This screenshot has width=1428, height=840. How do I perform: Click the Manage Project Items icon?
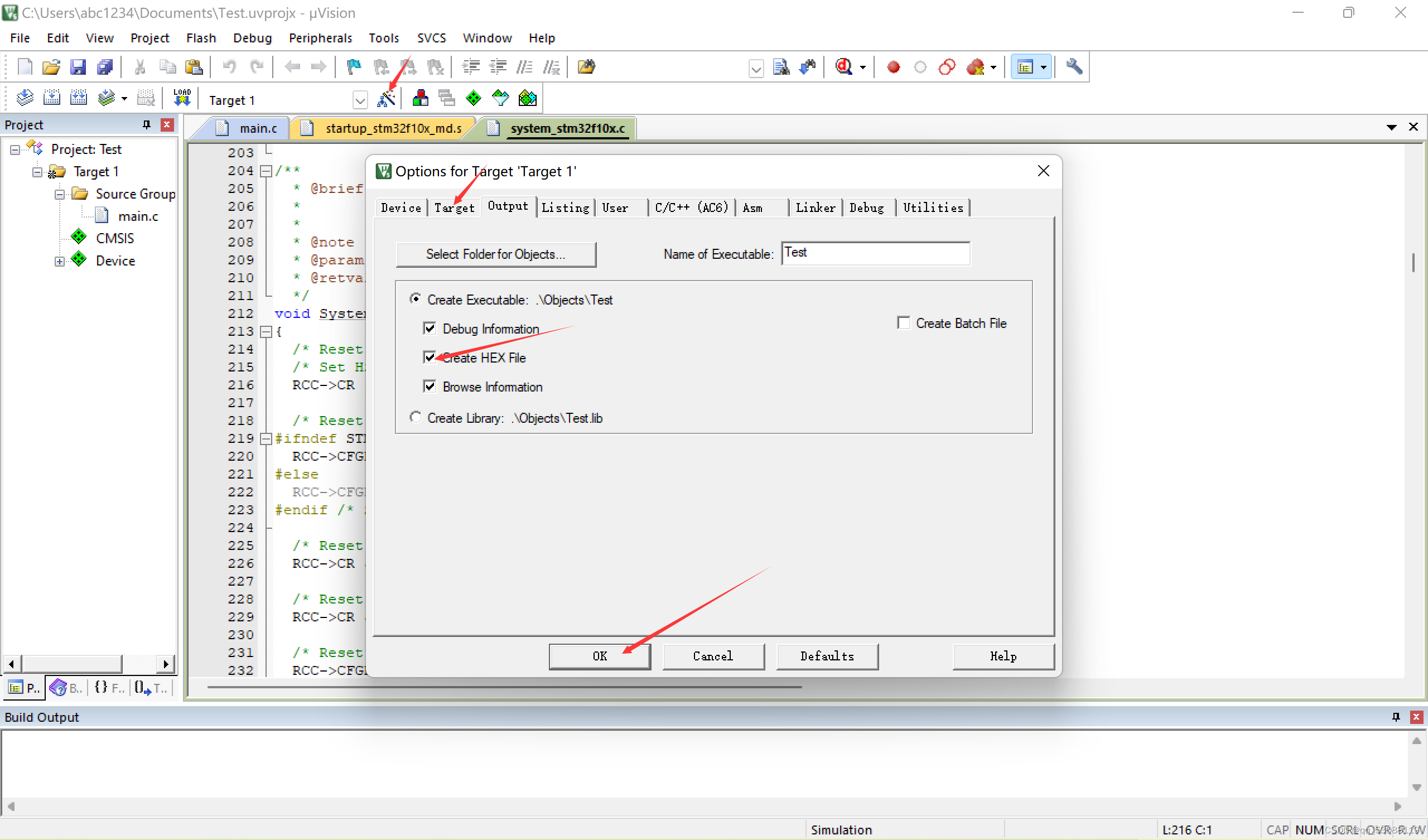click(420, 99)
